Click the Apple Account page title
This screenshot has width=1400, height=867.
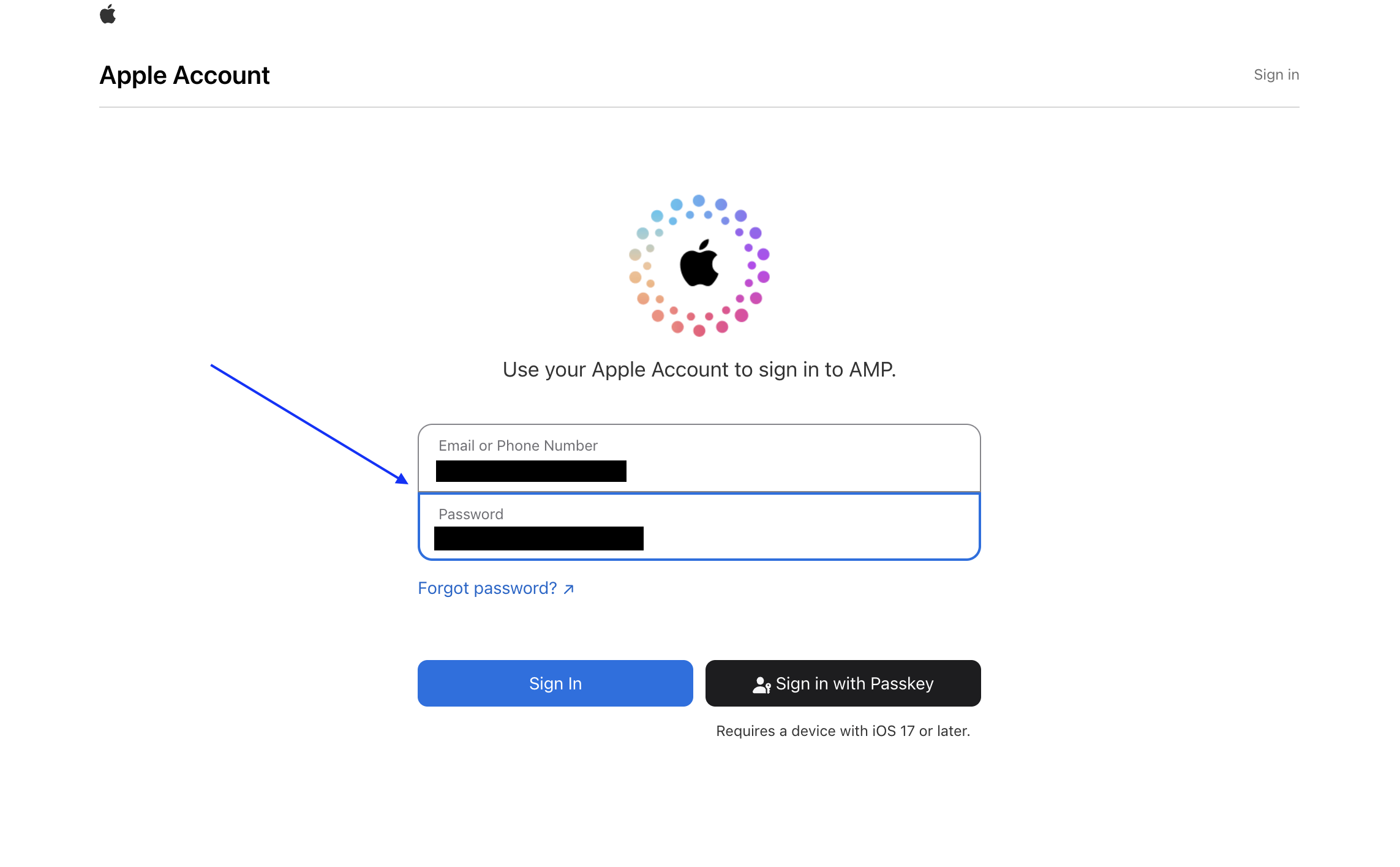coord(184,75)
